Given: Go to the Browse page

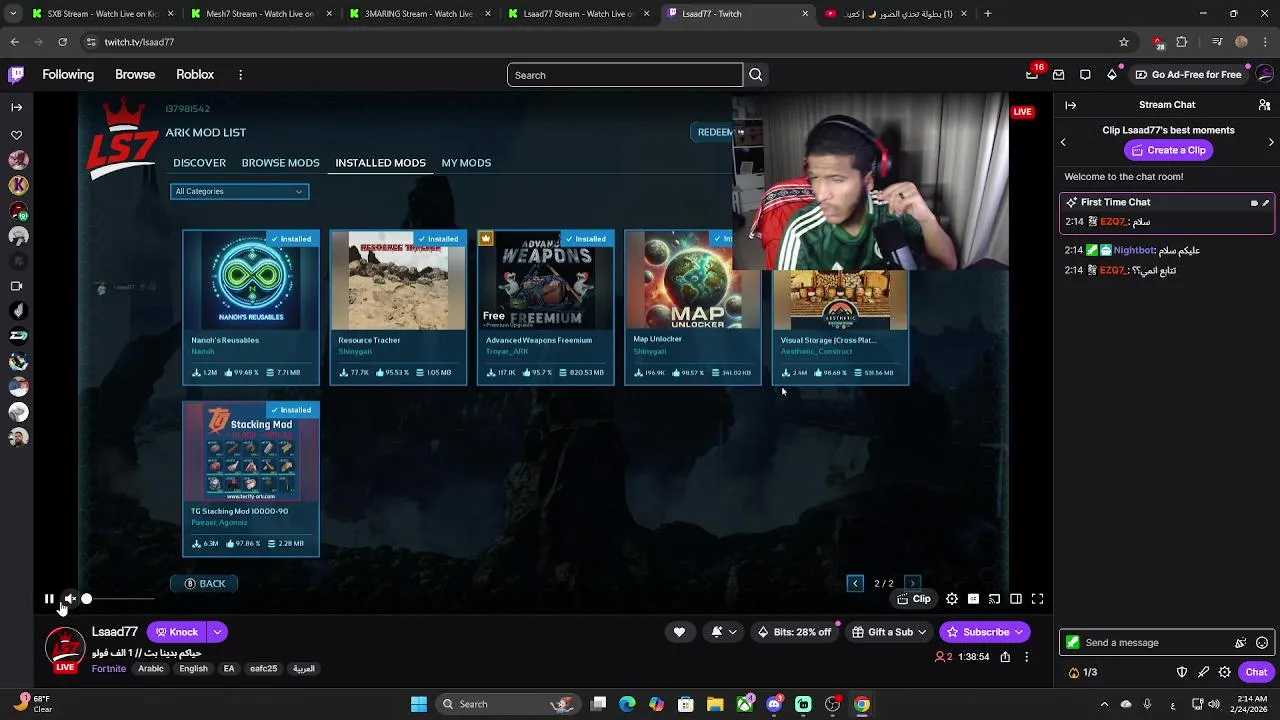Looking at the screenshot, I should (135, 75).
